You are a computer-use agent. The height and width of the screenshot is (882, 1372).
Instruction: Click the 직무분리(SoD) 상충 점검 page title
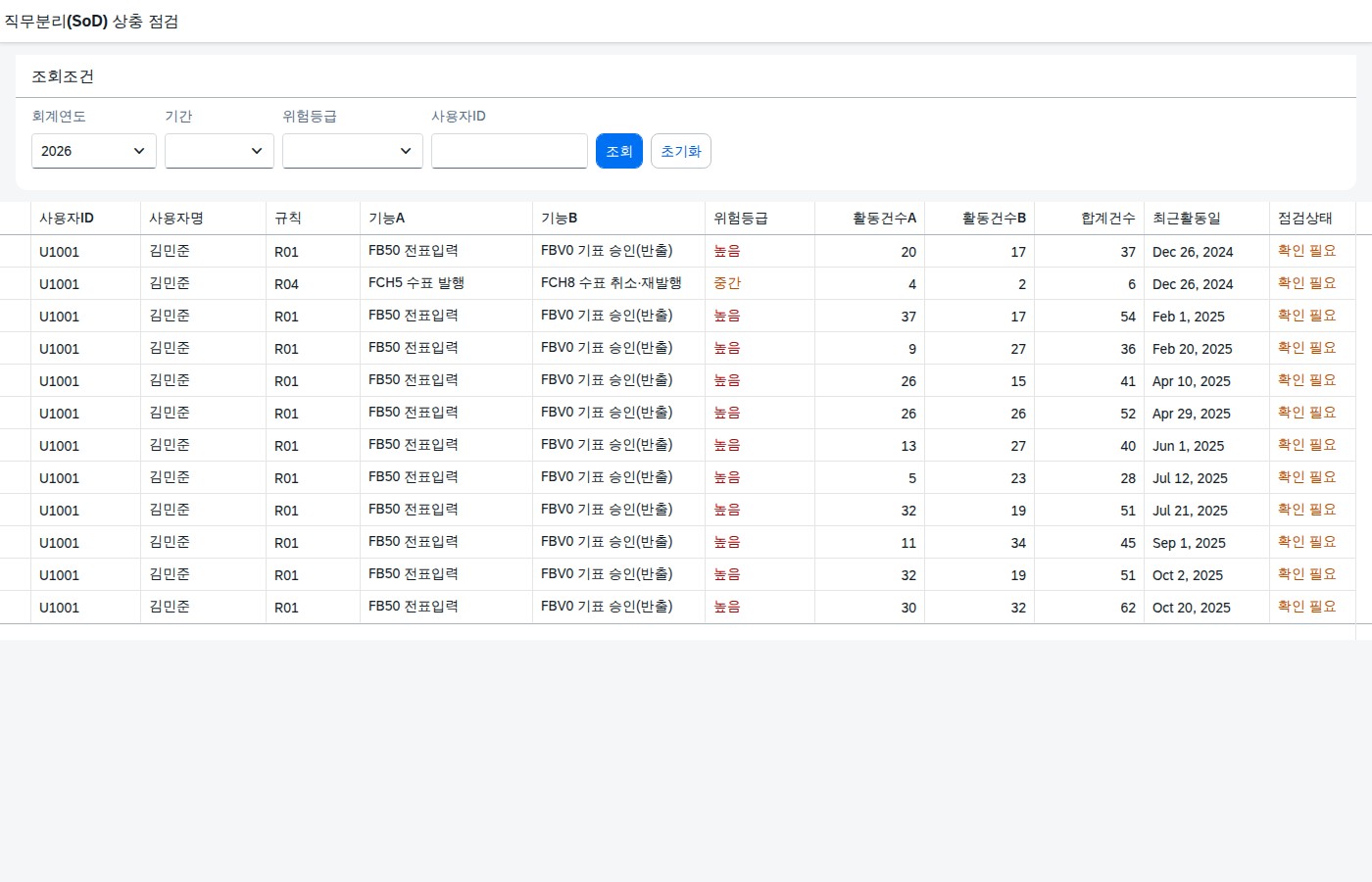pyautogui.click(x=91, y=22)
